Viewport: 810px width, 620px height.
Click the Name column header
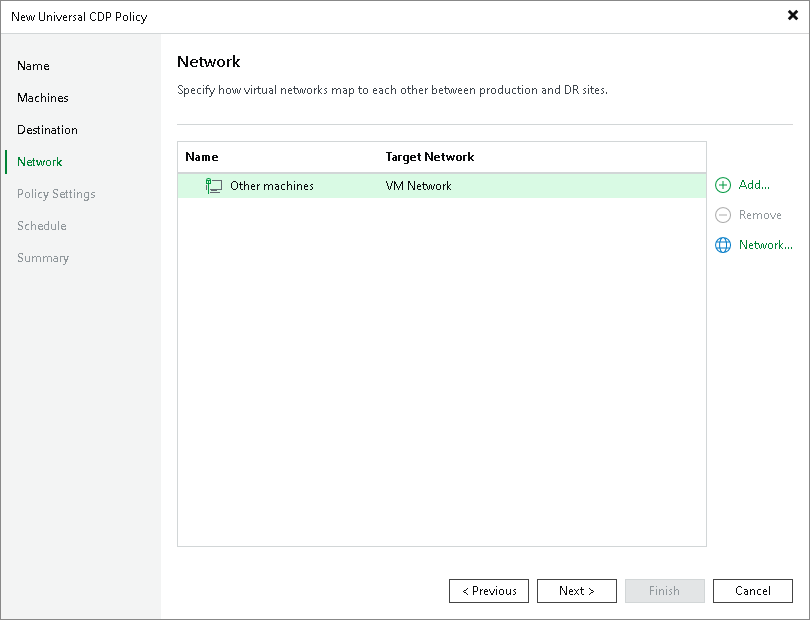pyautogui.click(x=201, y=157)
